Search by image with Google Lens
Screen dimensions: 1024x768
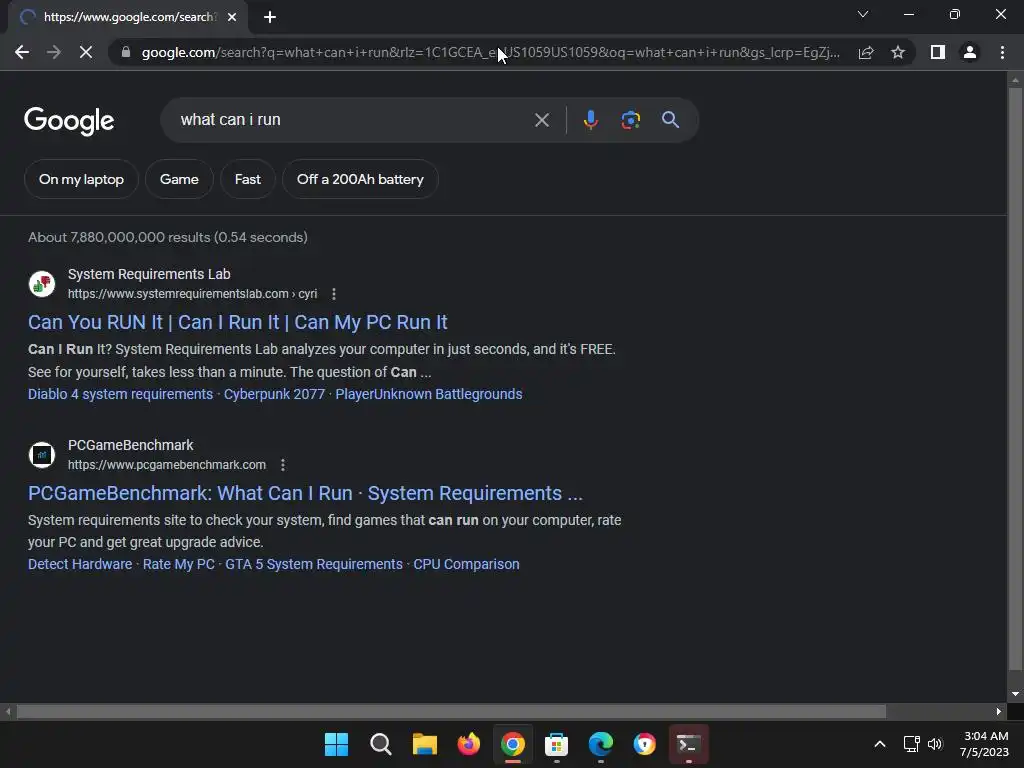click(x=630, y=120)
